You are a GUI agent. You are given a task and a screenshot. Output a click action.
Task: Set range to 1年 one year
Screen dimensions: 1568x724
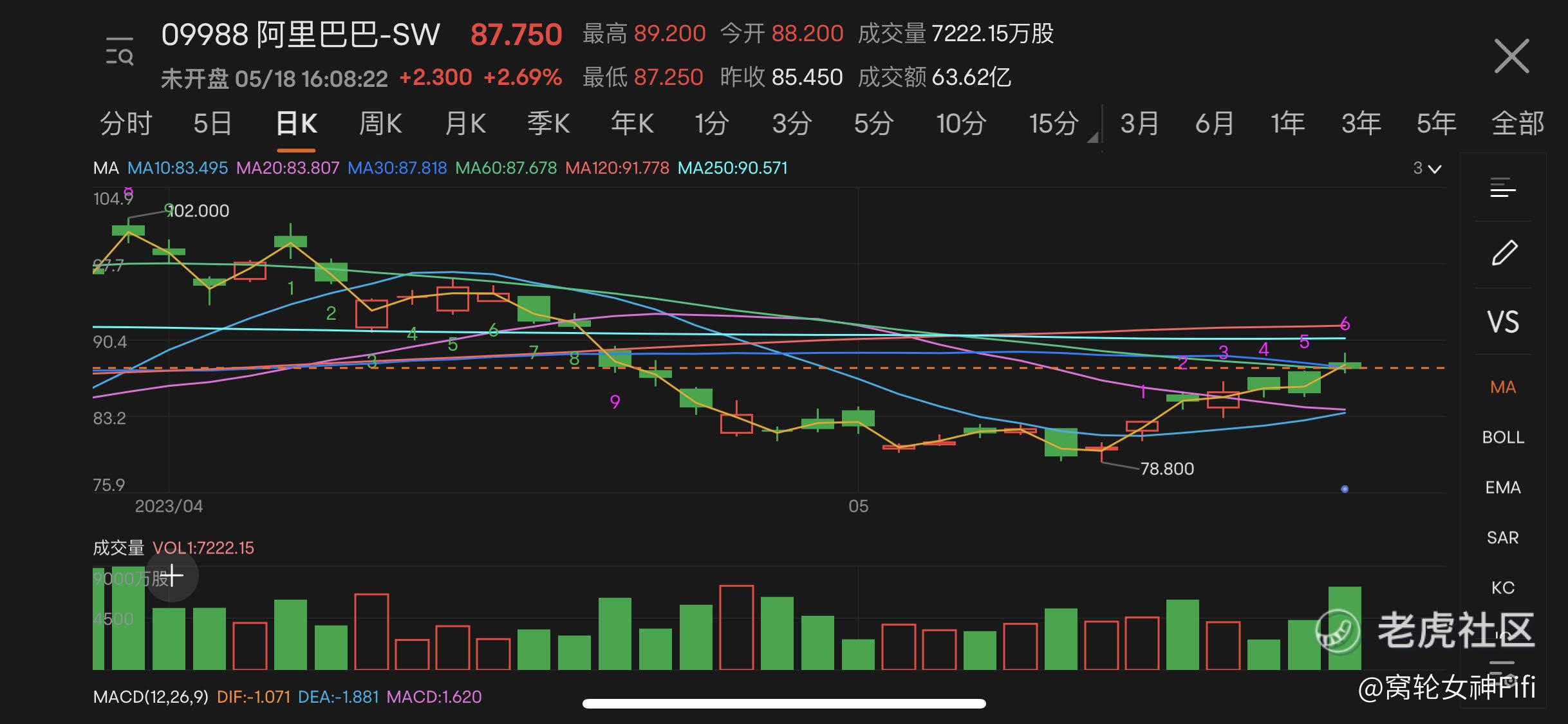(x=1288, y=123)
